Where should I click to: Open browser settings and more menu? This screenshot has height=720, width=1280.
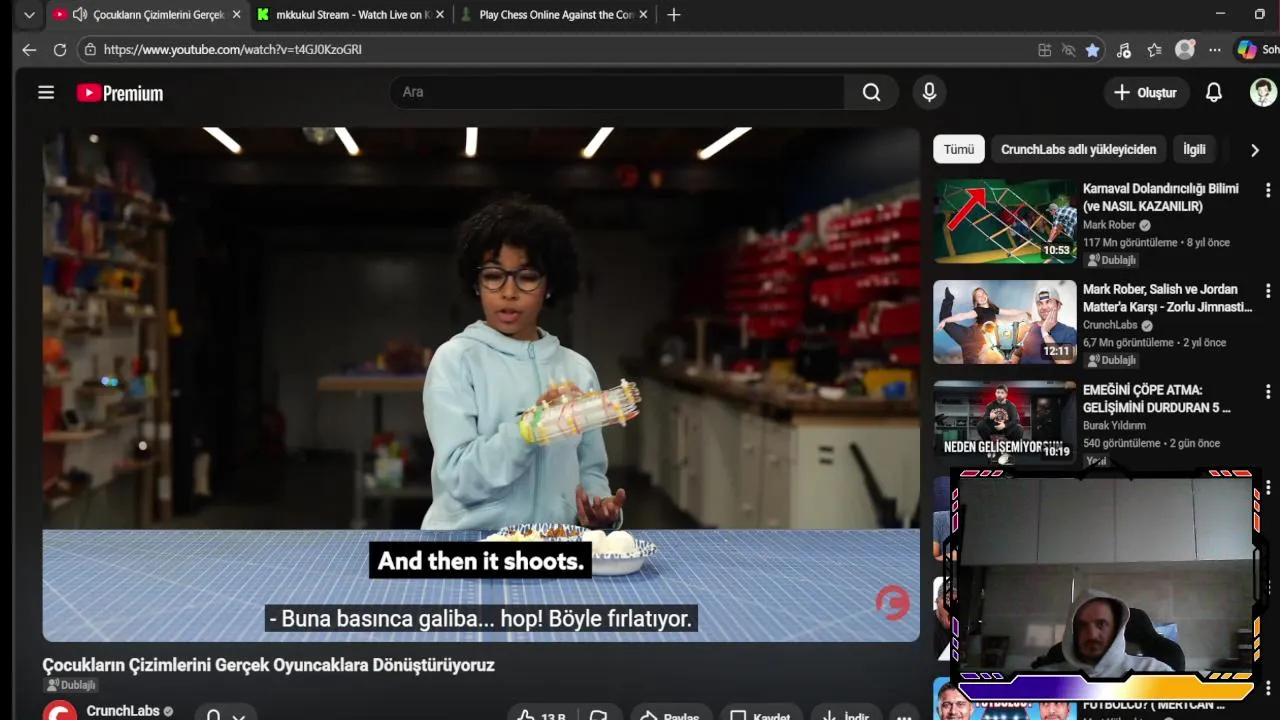pos(1215,50)
